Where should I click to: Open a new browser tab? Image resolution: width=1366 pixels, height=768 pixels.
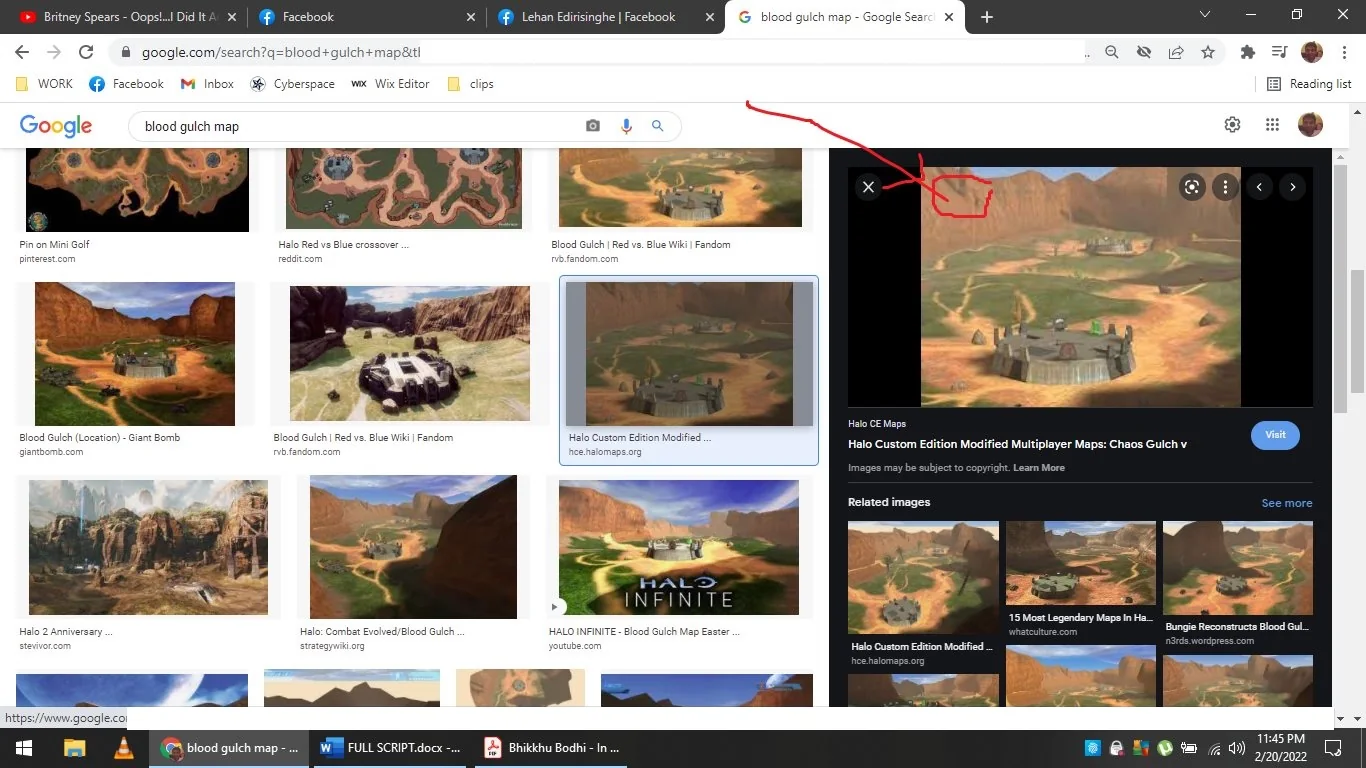(x=987, y=17)
